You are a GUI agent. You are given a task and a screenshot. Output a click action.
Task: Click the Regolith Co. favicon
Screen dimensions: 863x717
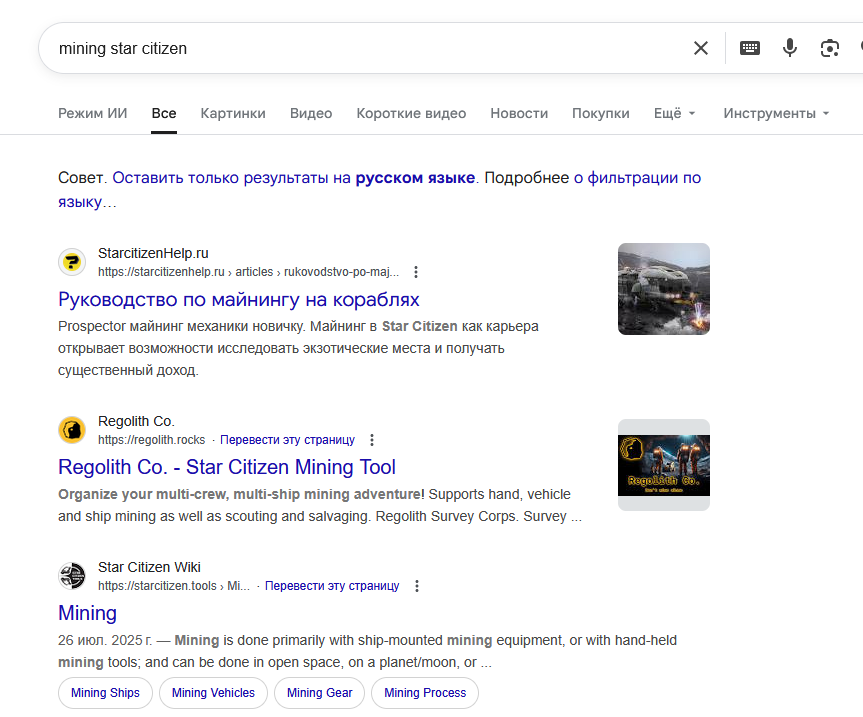[72, 430]
